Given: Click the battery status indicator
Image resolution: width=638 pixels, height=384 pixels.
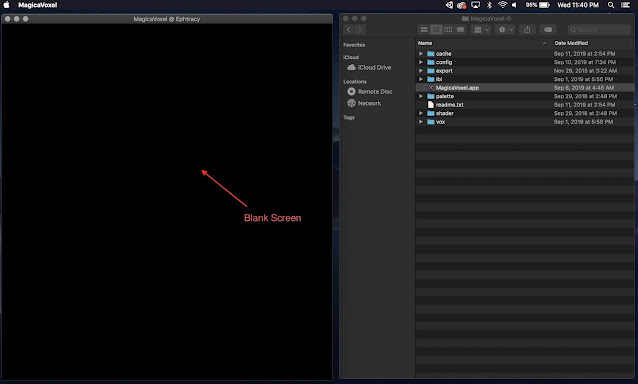Looking at the screenshot, I should [537, 5].
